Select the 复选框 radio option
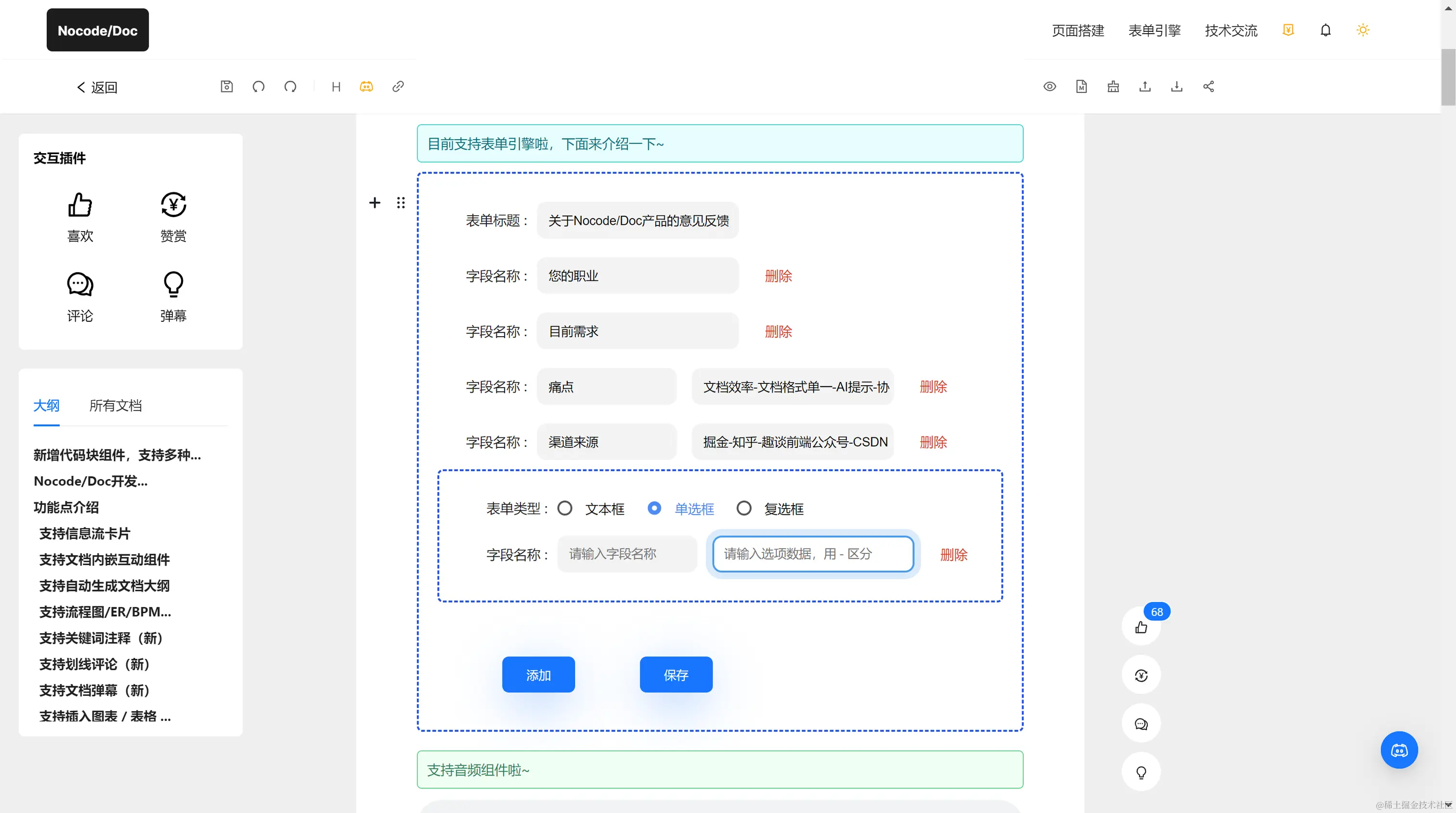The height and width of the screenshot is (813, 1456). 744,508
